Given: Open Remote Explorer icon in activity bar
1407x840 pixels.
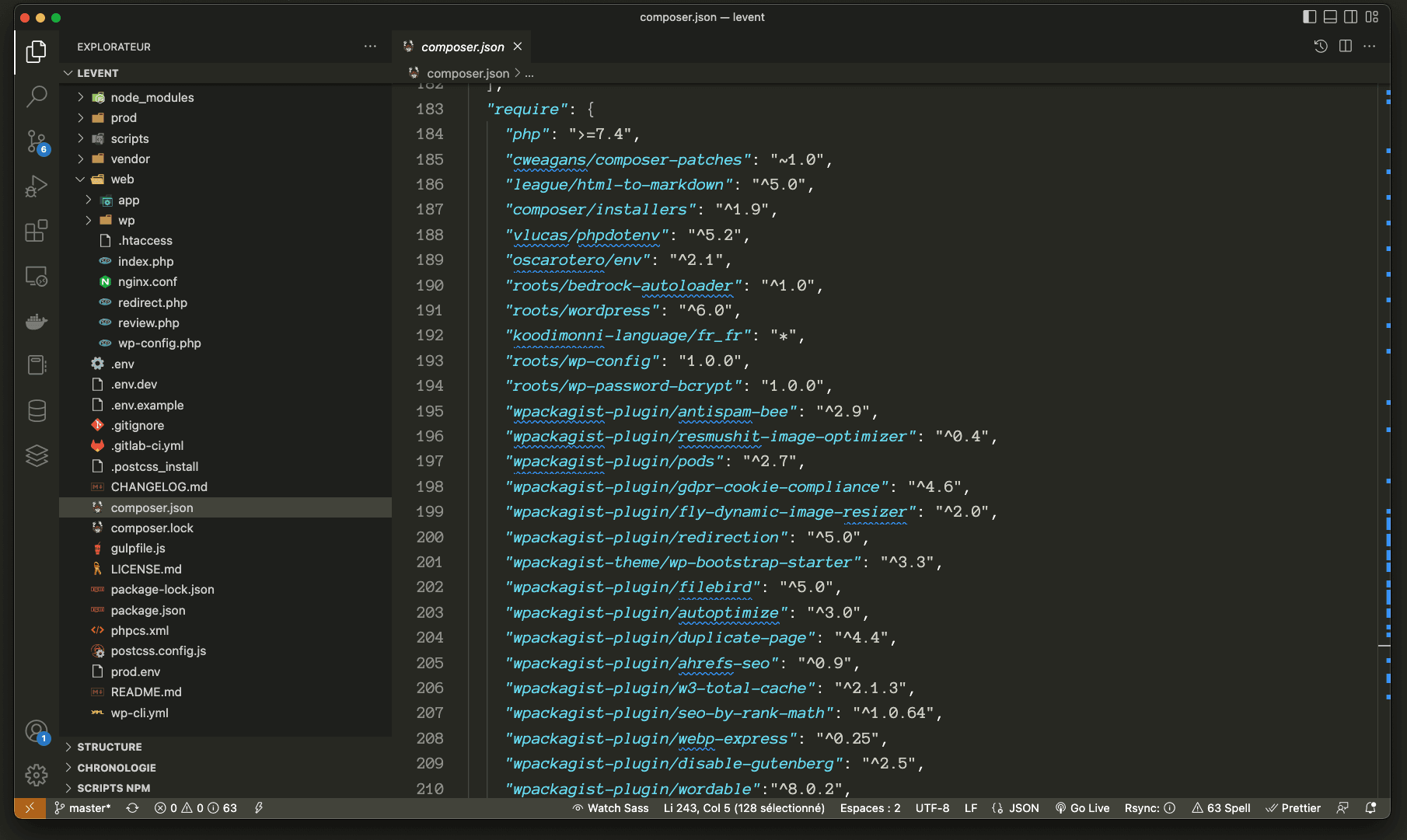Looking at the screenshot, I should click(x=37, y=276).
